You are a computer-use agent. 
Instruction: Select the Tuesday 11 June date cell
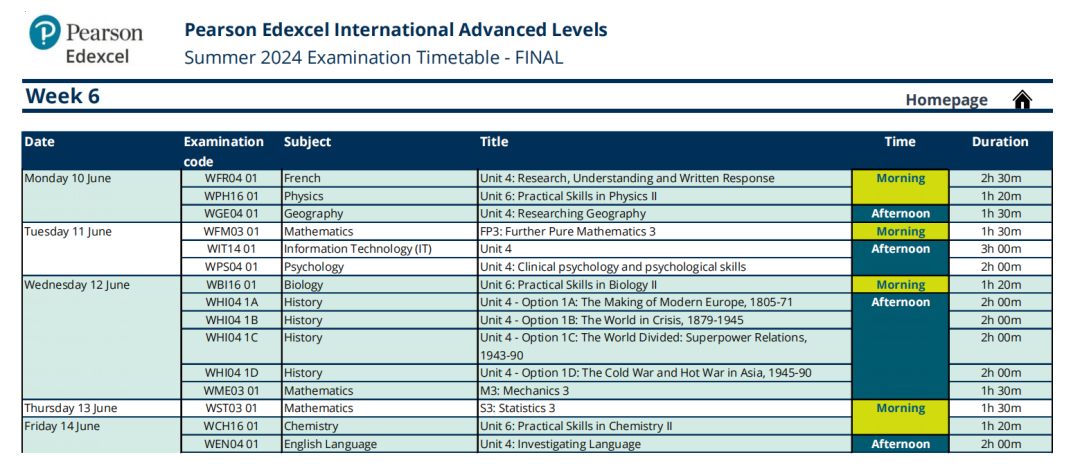tap(101, 249)
